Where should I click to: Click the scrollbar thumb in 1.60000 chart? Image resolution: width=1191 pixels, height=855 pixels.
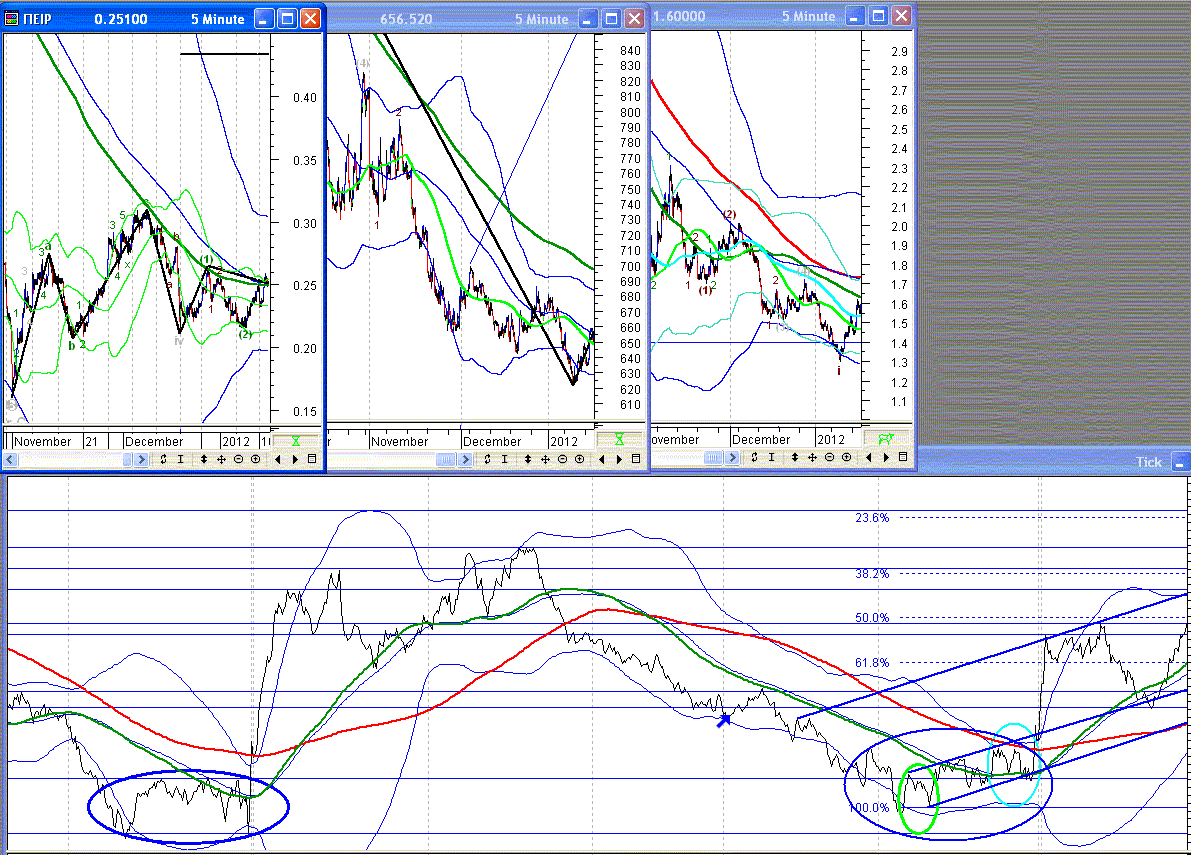point(713,457)
